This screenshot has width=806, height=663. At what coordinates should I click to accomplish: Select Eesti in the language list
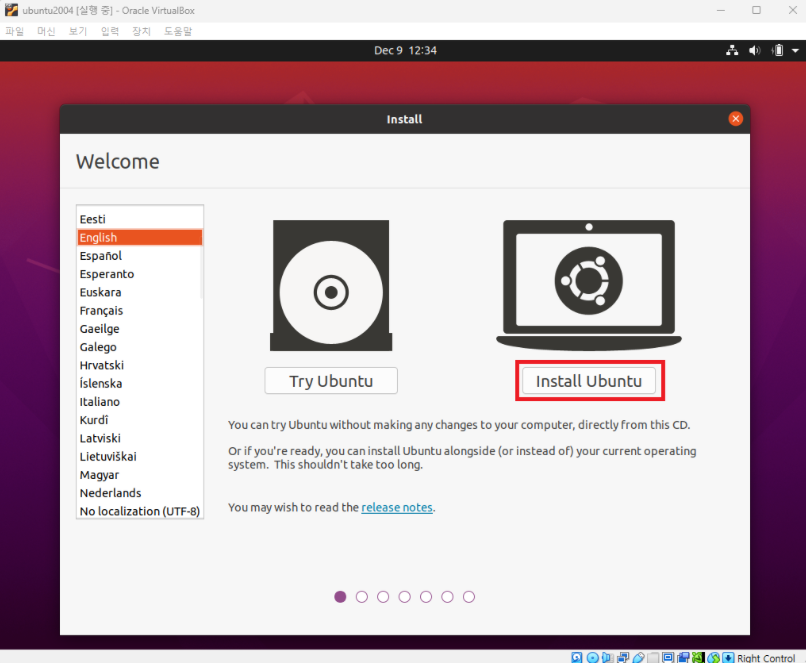point(139,219)
